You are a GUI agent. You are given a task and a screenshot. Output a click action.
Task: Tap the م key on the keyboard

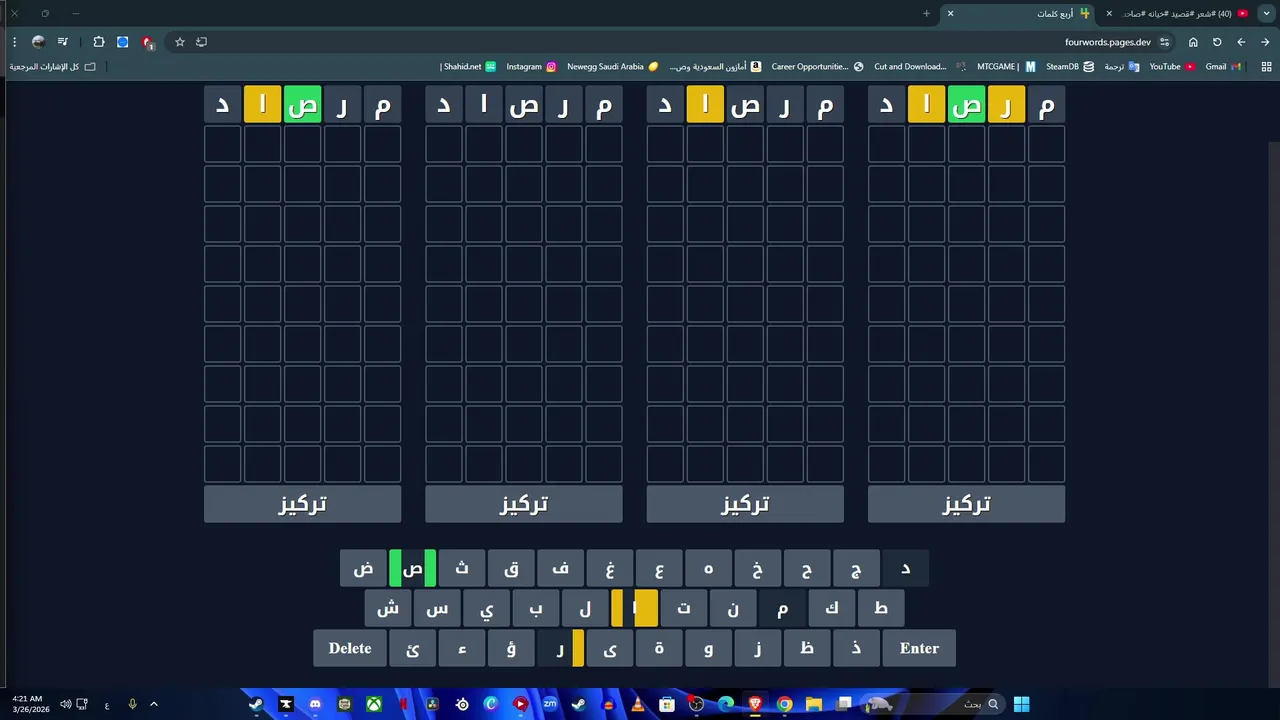pyautogui.click(x=782, y=608)
